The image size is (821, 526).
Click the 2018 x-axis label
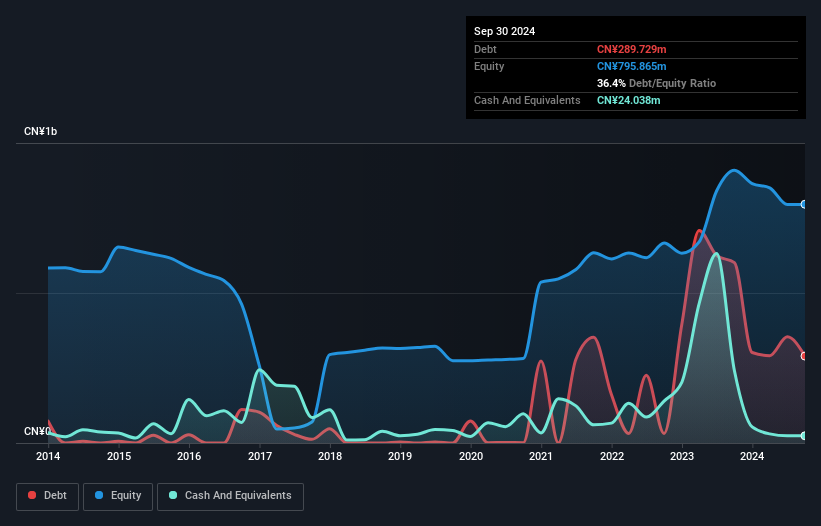coord(330,456)
